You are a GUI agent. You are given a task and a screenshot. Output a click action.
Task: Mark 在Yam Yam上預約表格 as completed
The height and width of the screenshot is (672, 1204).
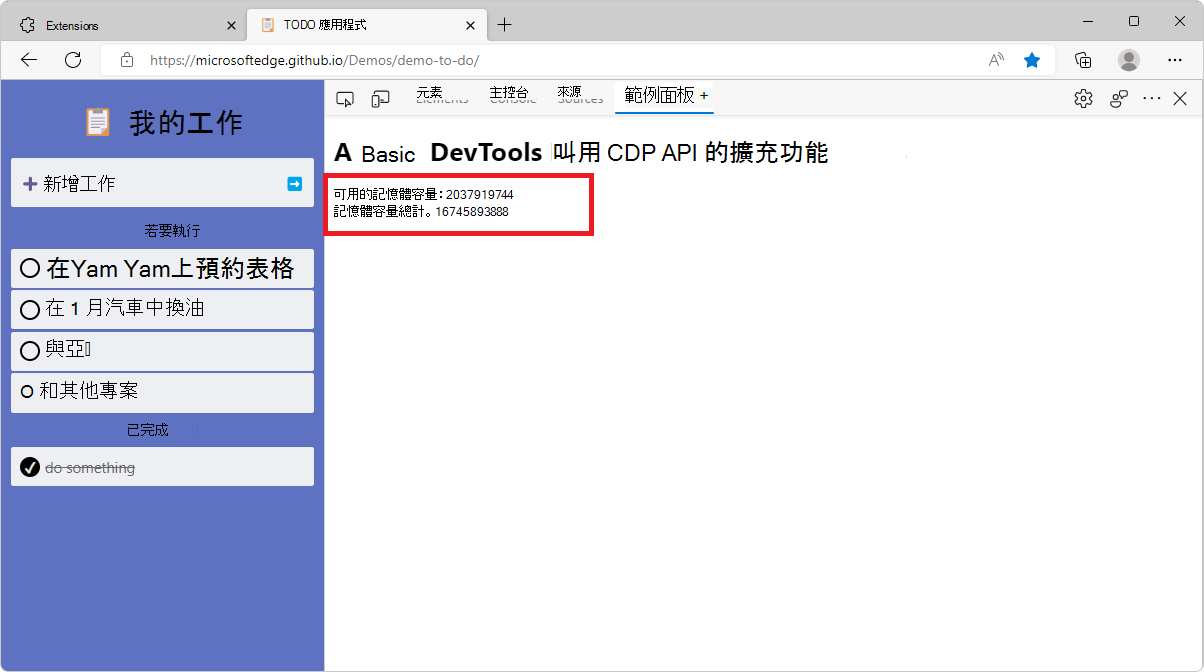click(30, 268)
